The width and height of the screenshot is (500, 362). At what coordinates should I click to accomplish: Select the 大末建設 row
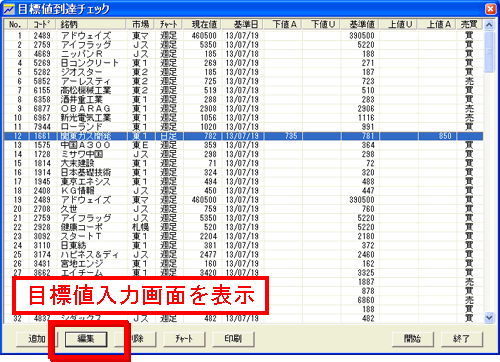click(244, 163)
